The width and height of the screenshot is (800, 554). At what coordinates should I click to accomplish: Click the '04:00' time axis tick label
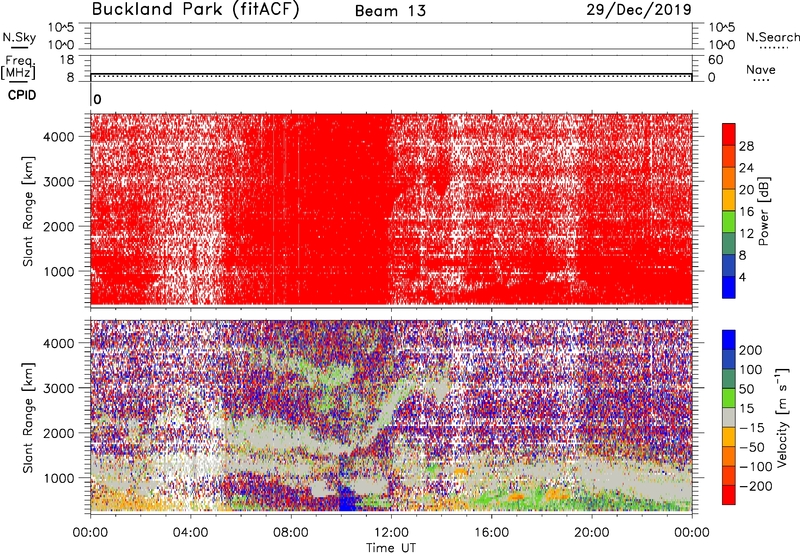click(190, 533)
